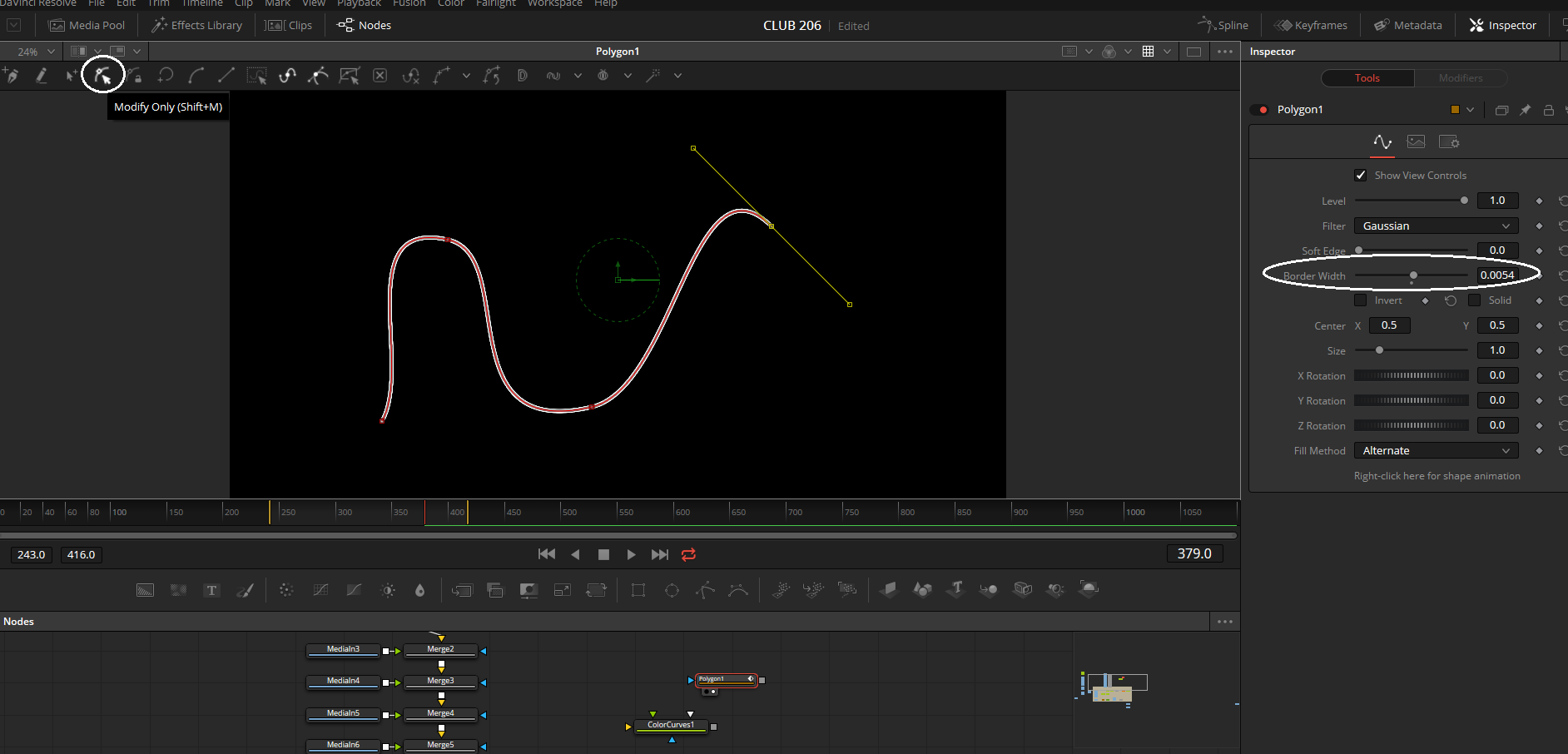The height and width of the screenshot is (754, 1568).
Task: Click the Size slider handle
Action: click(1379, 350)
